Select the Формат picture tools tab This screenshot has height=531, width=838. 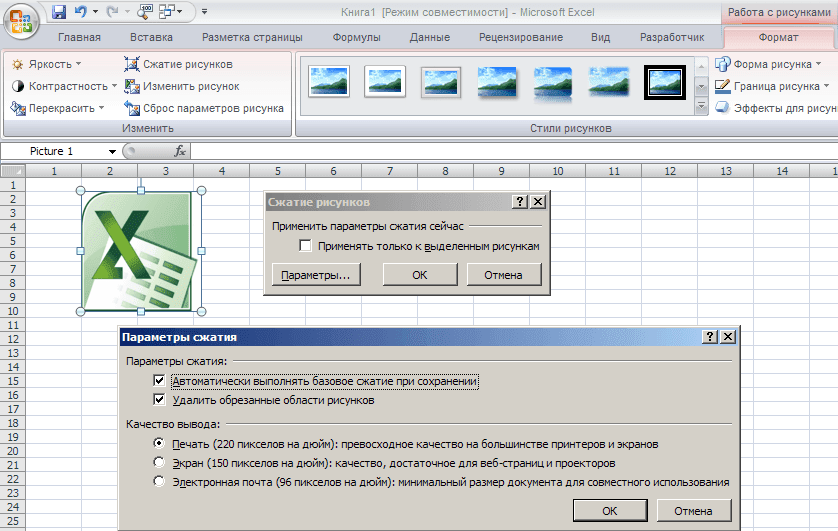click(778, 37)
